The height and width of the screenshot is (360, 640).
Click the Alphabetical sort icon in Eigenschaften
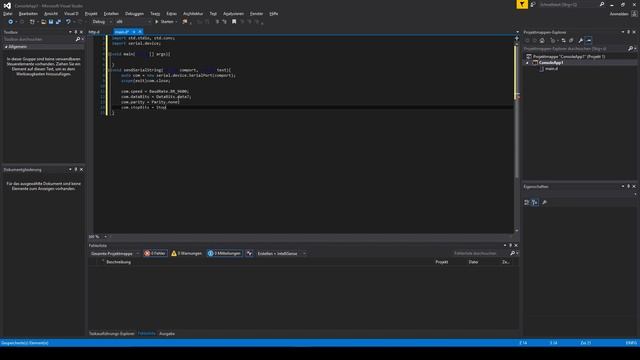[534, 202]
